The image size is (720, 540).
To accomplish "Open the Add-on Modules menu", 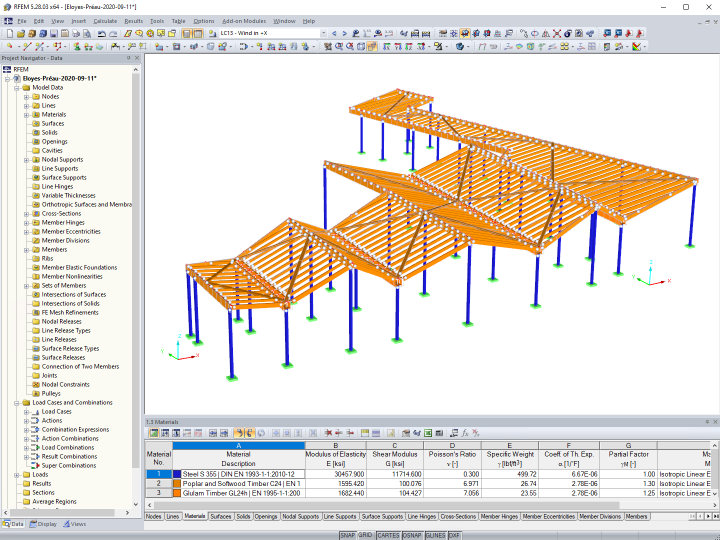I will (244, 21).
